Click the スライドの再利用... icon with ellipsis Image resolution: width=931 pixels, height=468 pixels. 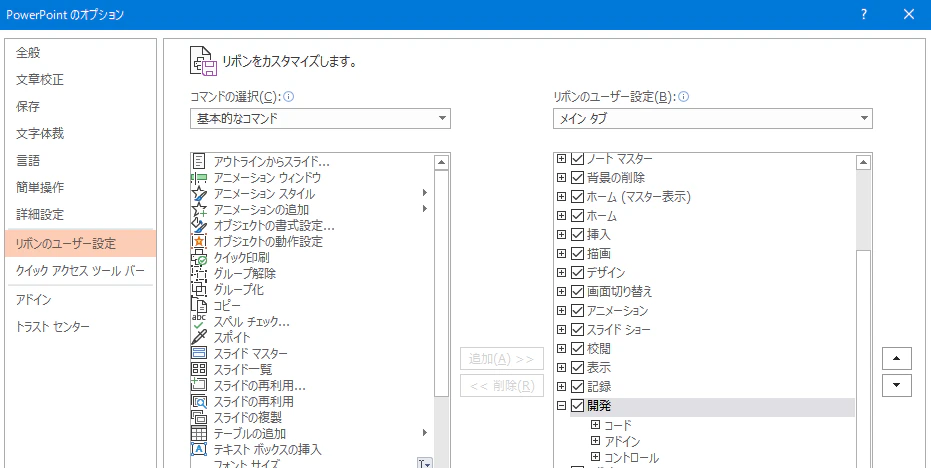[200, 385]
